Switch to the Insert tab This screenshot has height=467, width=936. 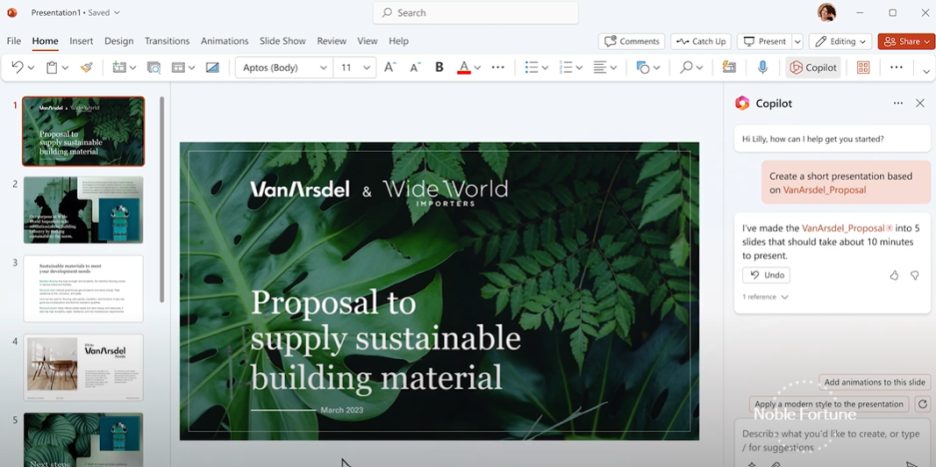(81, 41)
